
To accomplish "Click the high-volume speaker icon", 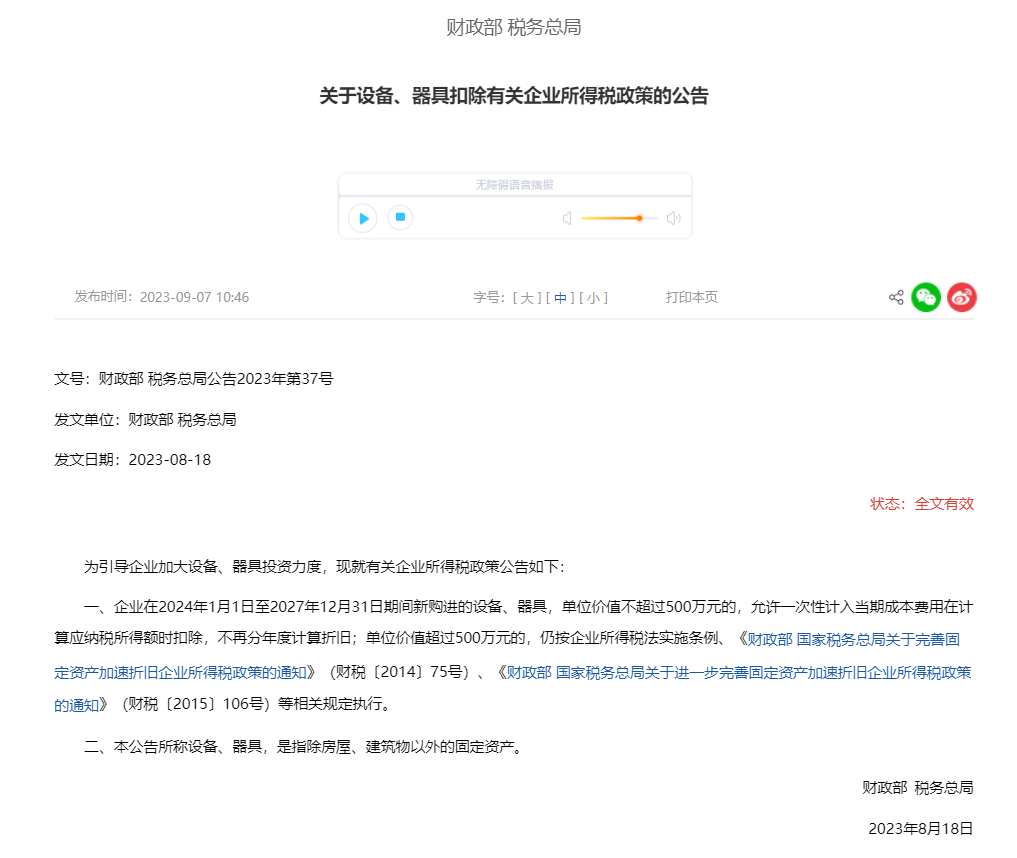I will (x=674, y=218).
